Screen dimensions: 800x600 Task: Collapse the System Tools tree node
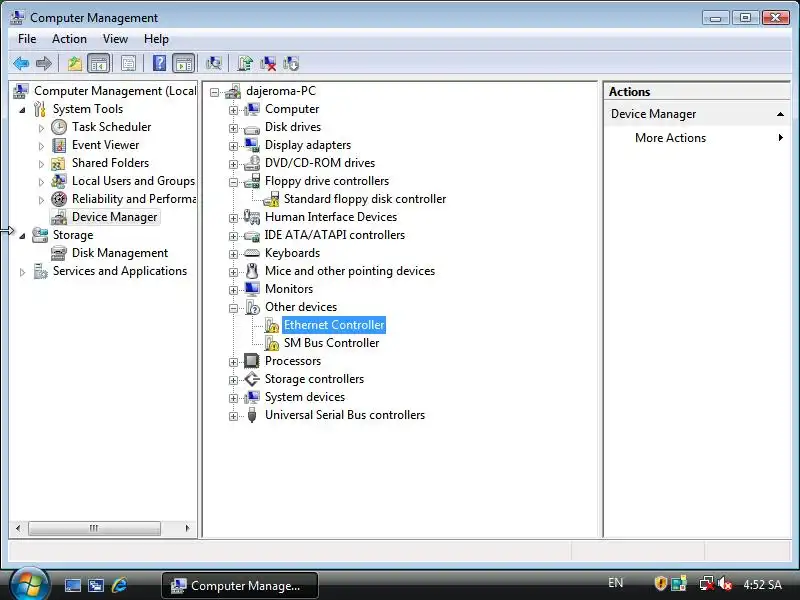(x=22, y=110)
